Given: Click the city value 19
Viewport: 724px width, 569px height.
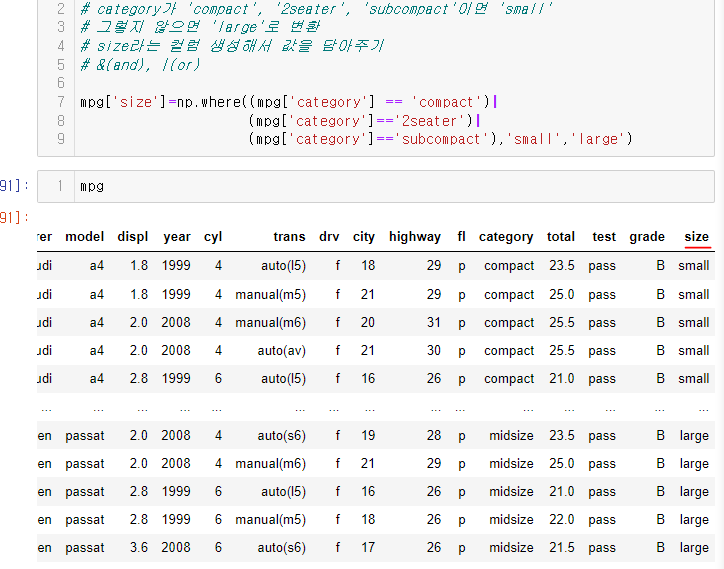Looking at the screenshot, I should click(368, 436).
